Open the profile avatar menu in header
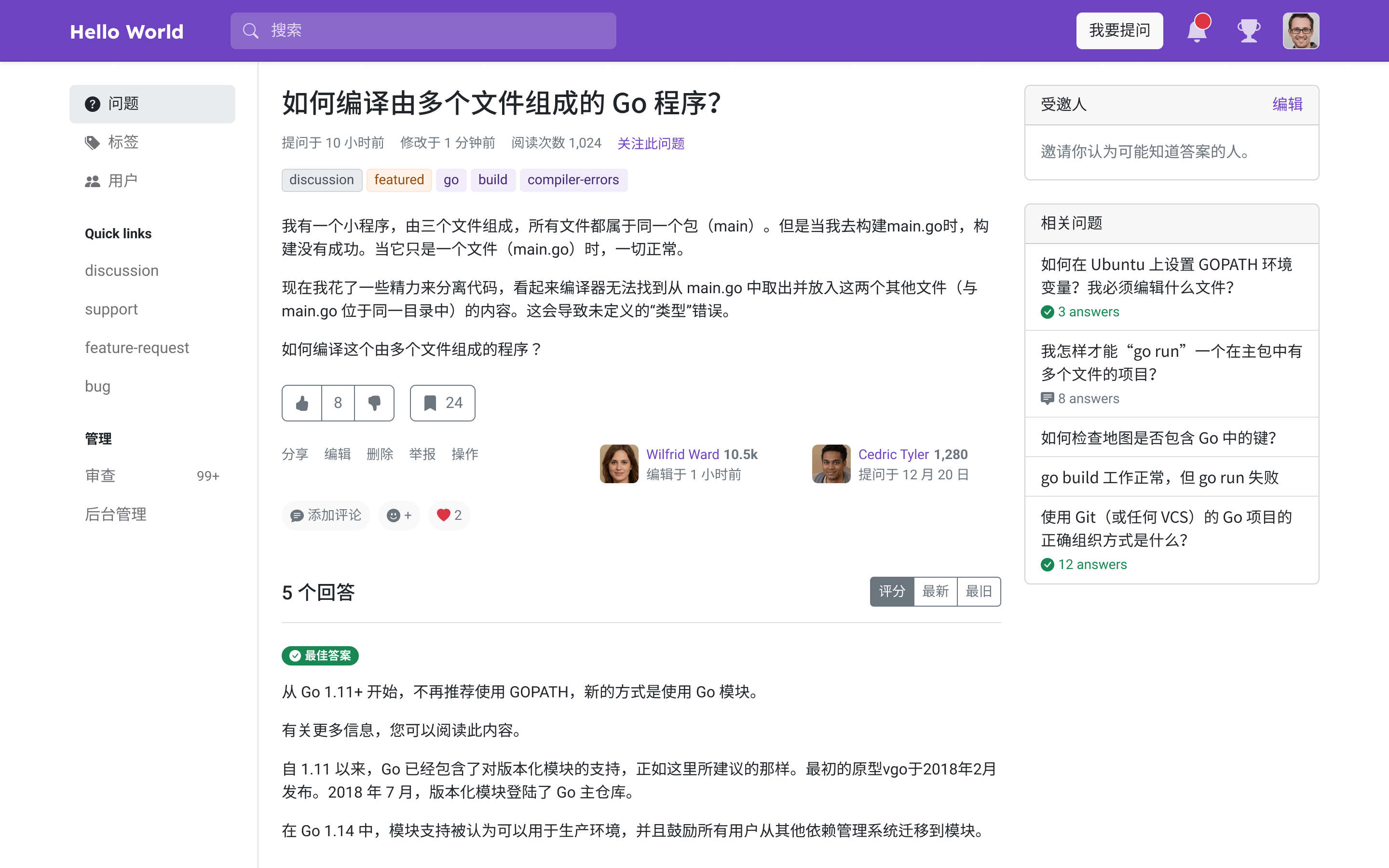This screenshot has width=1389, height=868. pyautogui.click(x=1301, y=31)
